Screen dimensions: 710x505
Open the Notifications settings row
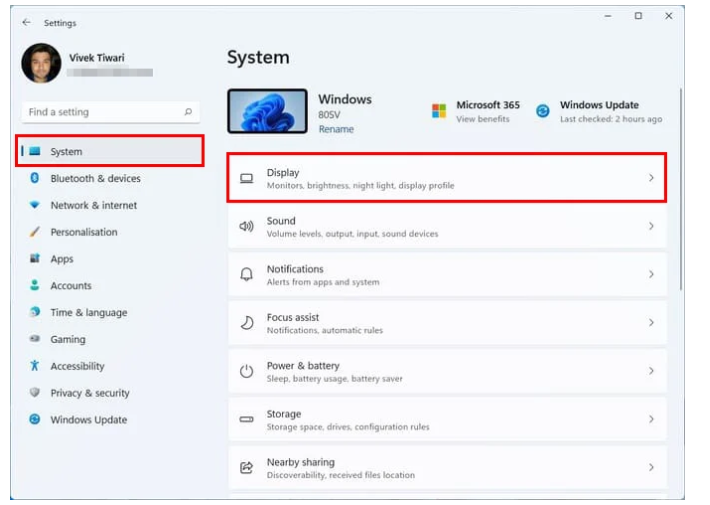447,275
